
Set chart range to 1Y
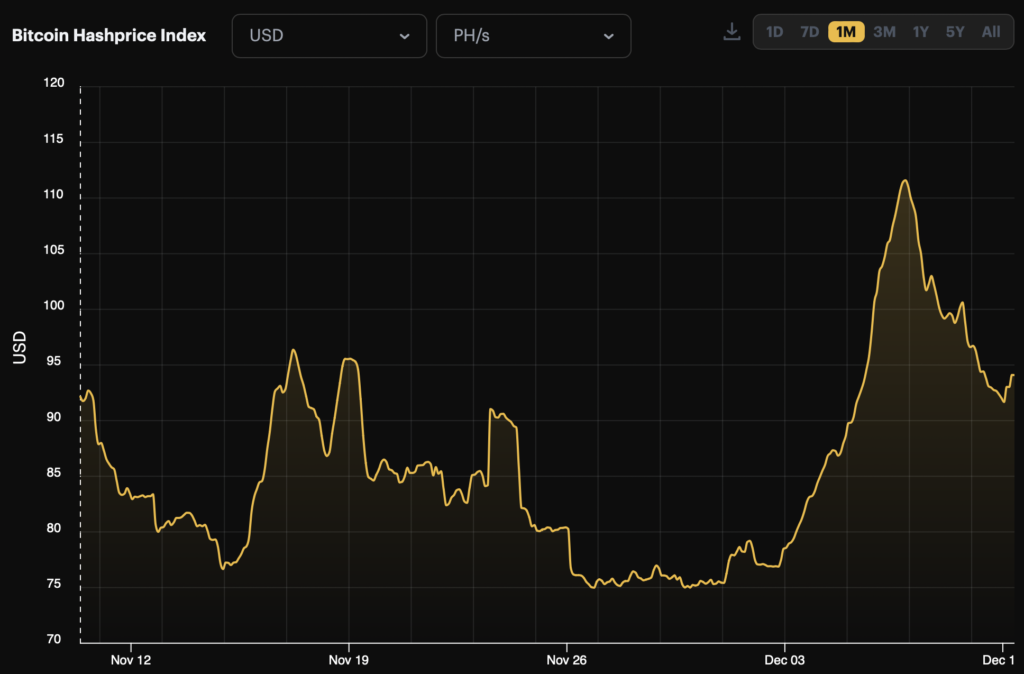[x=920, y=32]
